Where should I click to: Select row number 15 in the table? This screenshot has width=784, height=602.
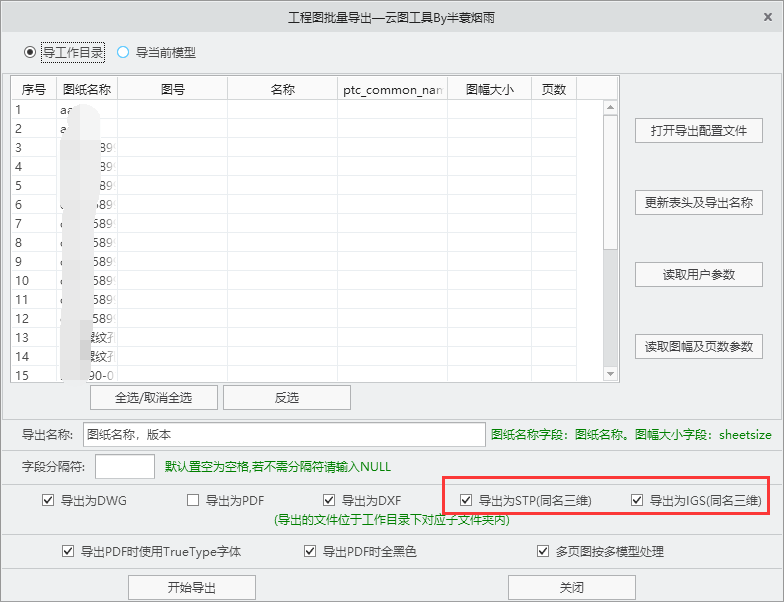[x=294, y=374]
